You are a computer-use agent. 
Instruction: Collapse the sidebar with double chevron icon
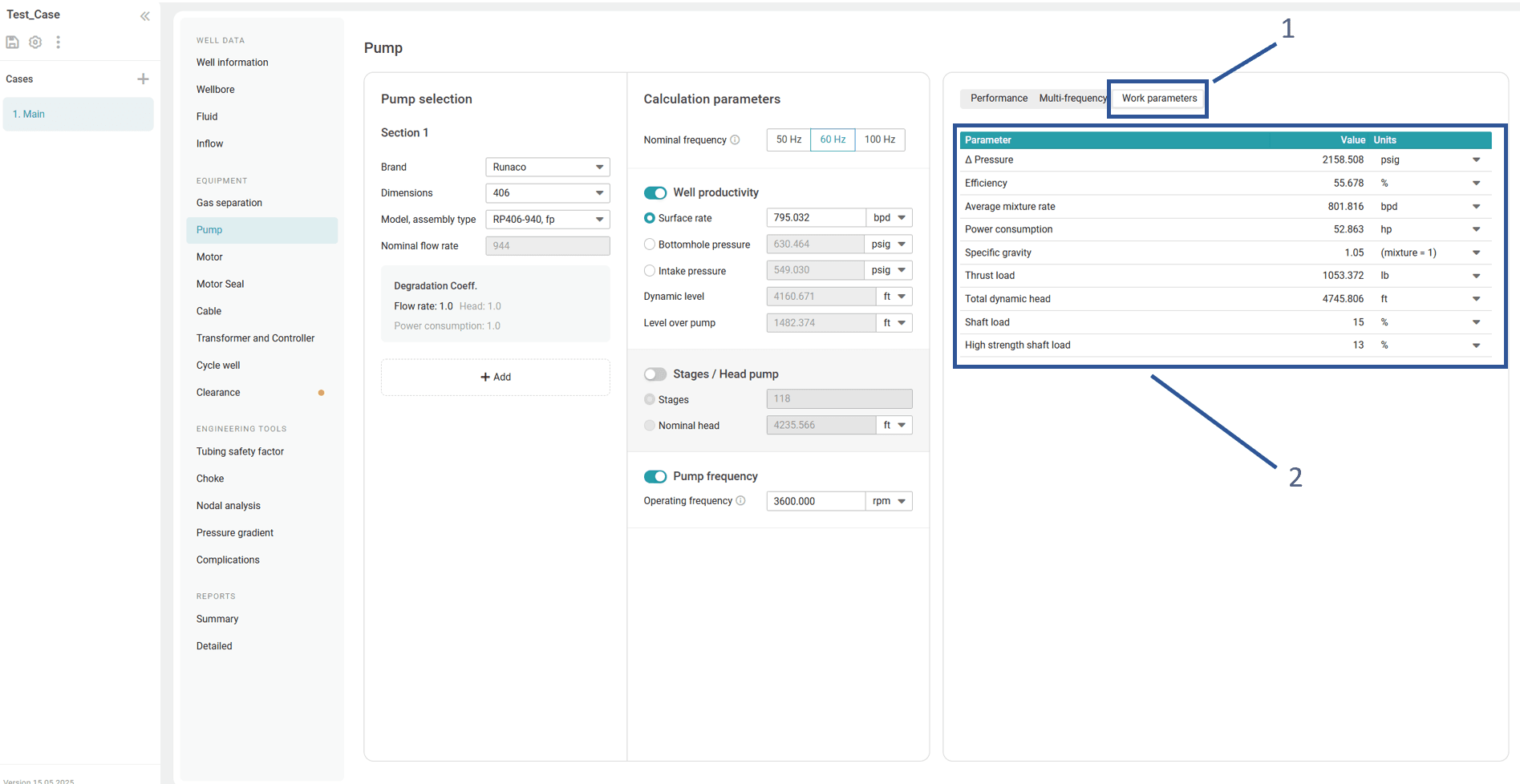point(145,16)
